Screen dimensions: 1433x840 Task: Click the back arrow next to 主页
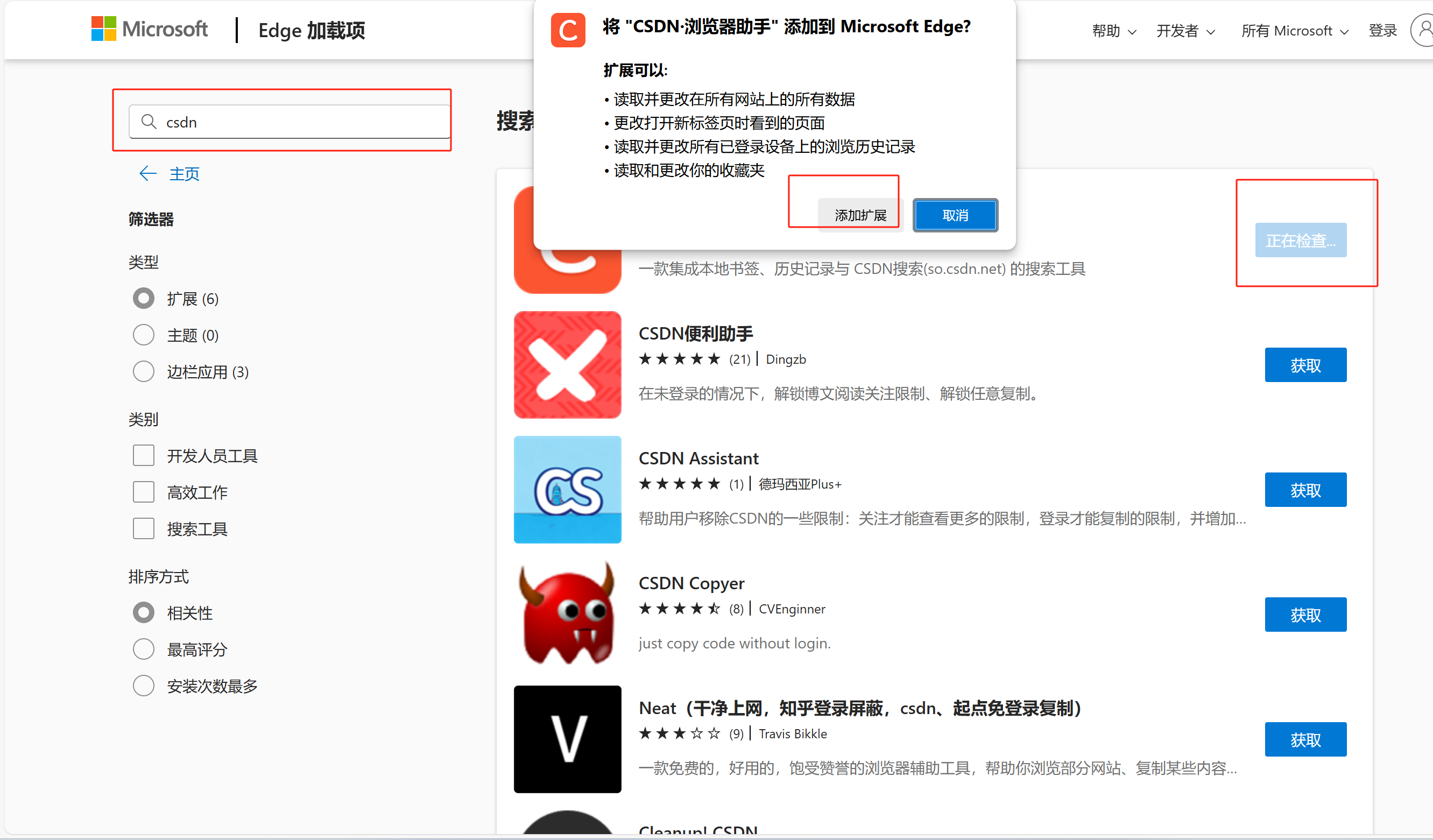click(148, 173)
